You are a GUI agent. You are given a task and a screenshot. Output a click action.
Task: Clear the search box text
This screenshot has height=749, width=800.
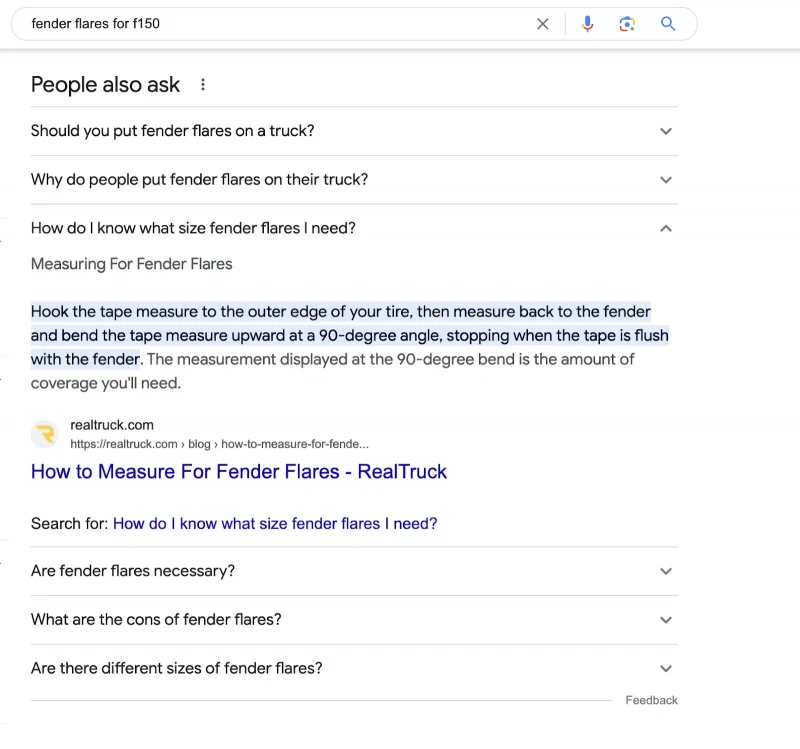542,24
